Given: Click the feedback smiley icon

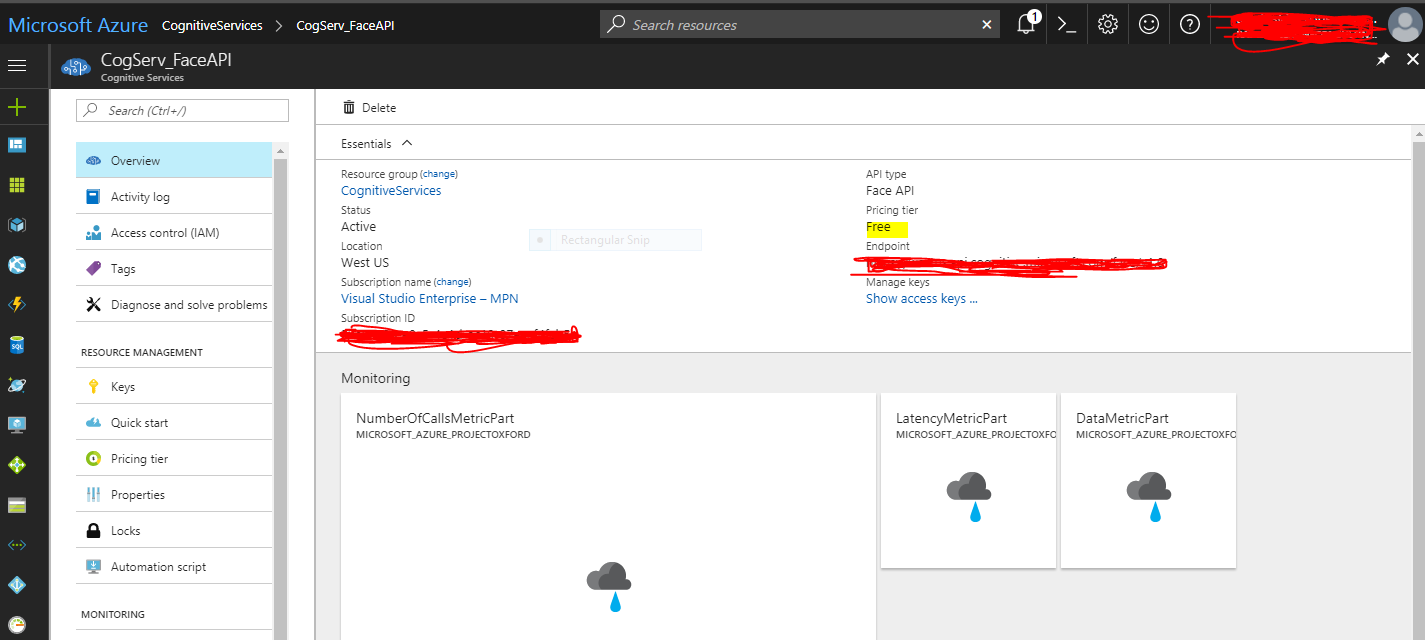Looking at the screenshot, I should (x=1149, y=24).
